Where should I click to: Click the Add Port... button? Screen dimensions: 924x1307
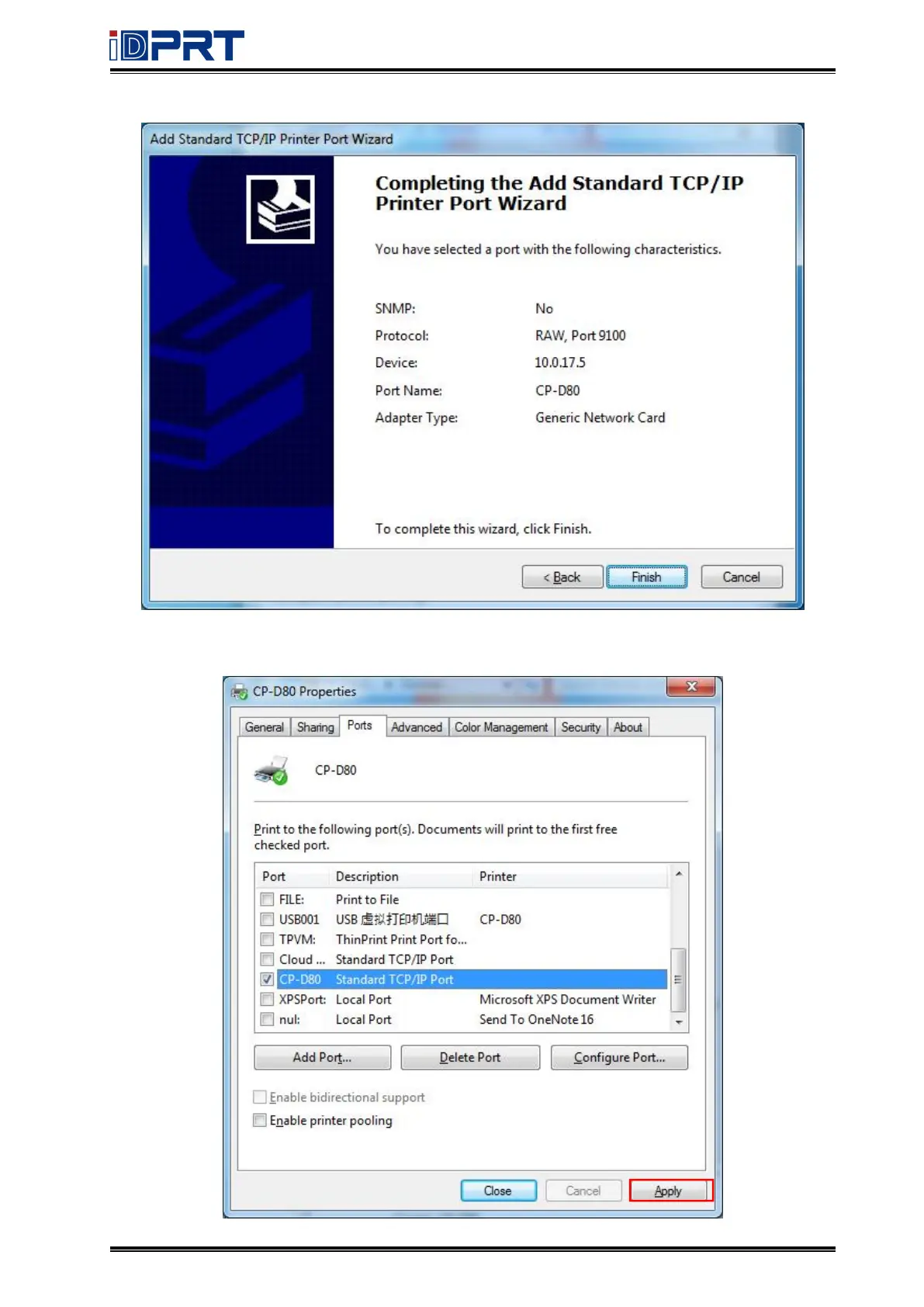(x=322, y=1058)
